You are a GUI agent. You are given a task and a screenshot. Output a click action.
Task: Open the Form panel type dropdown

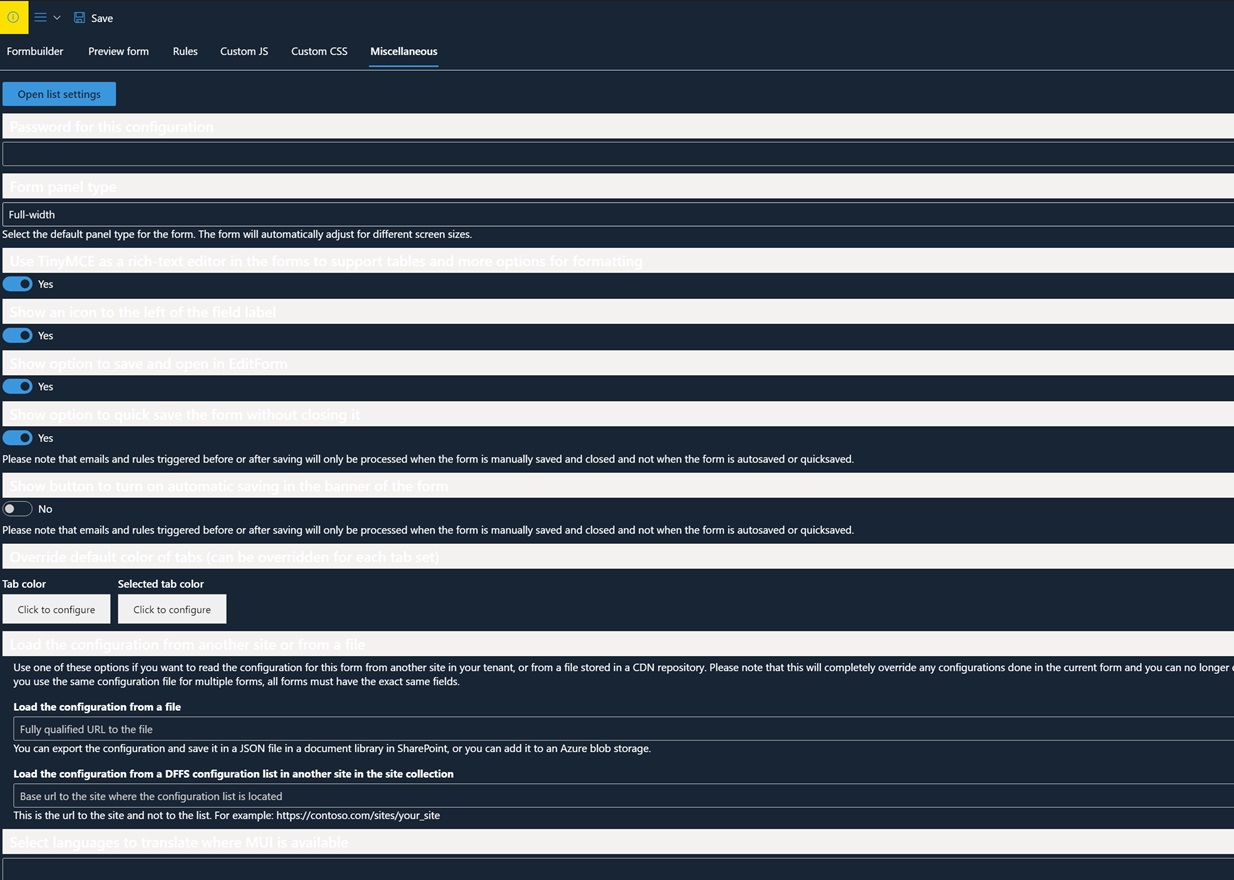[x=617, y=214]
